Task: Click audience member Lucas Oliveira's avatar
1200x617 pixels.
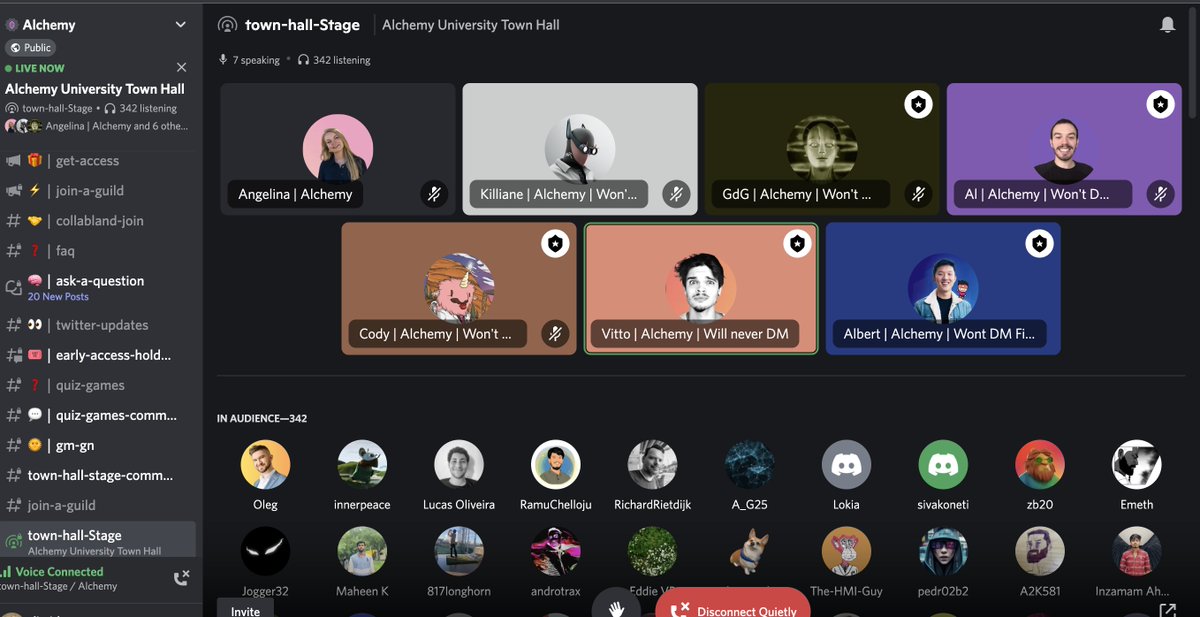Action: coord(459,465)
